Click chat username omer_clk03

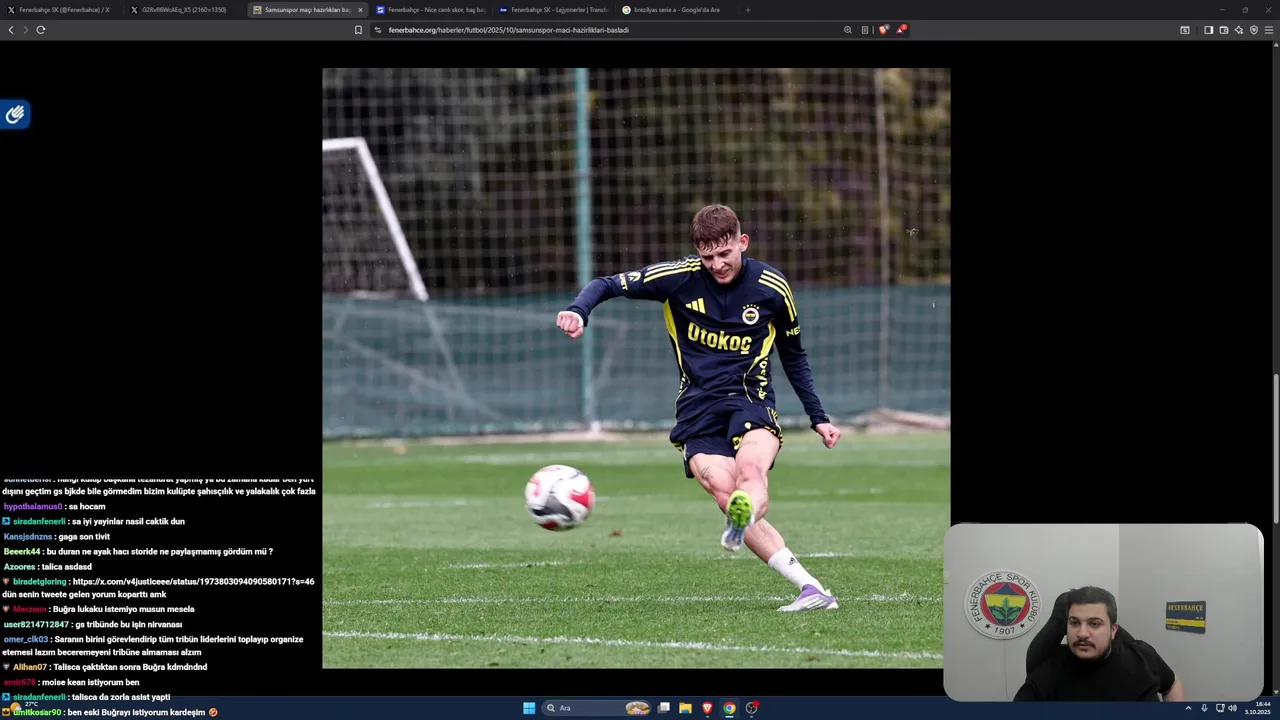[26, 639]
